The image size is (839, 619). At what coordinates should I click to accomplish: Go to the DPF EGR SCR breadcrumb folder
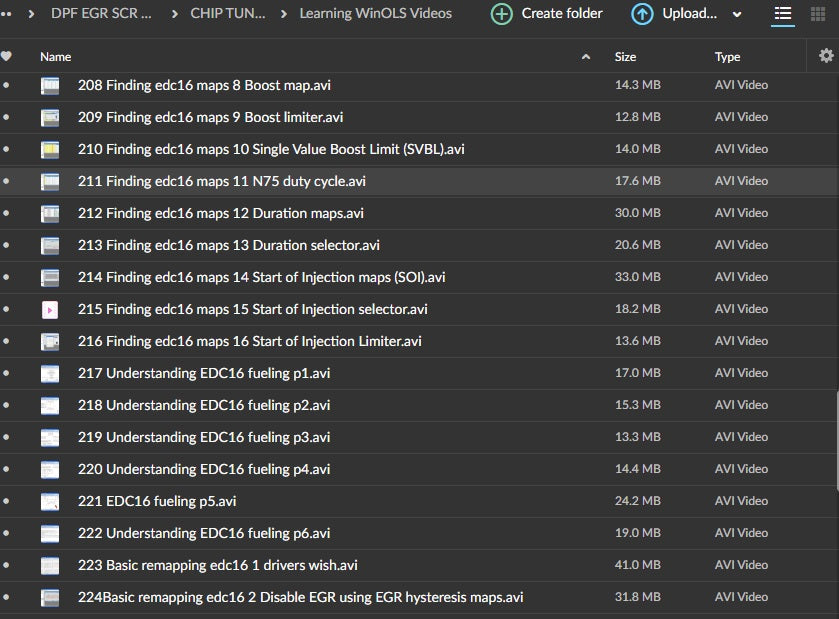(101, 14)
